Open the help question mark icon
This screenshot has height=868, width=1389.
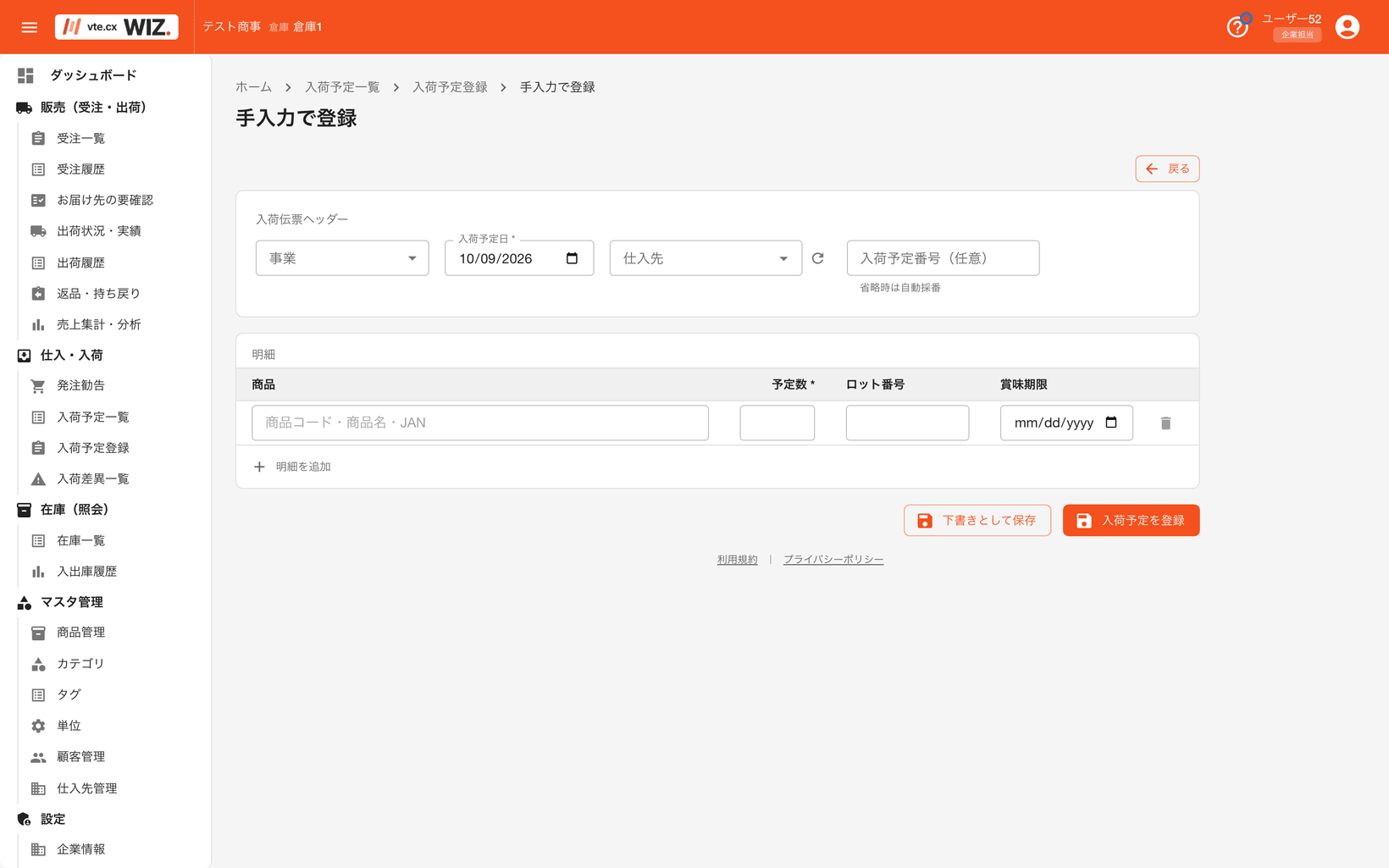point(1237,27)
